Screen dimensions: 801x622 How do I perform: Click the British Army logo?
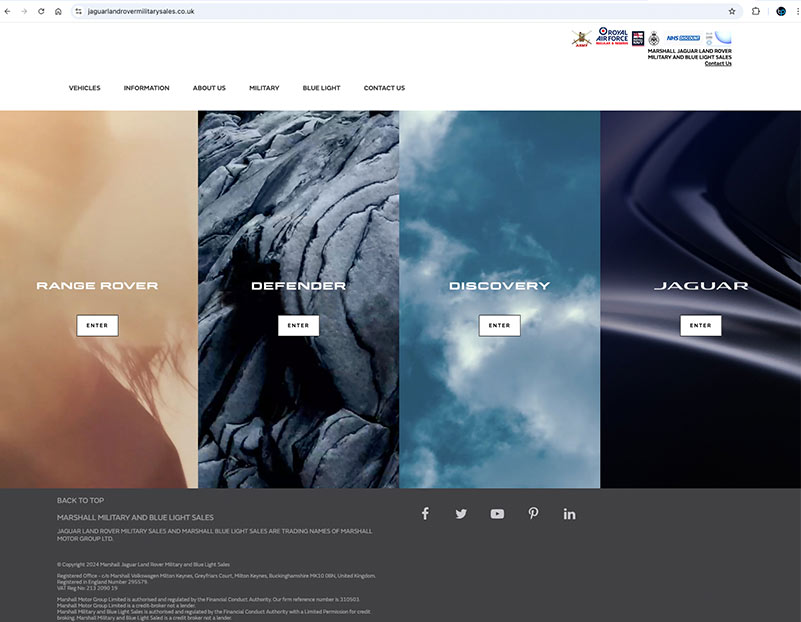point(581,39)
